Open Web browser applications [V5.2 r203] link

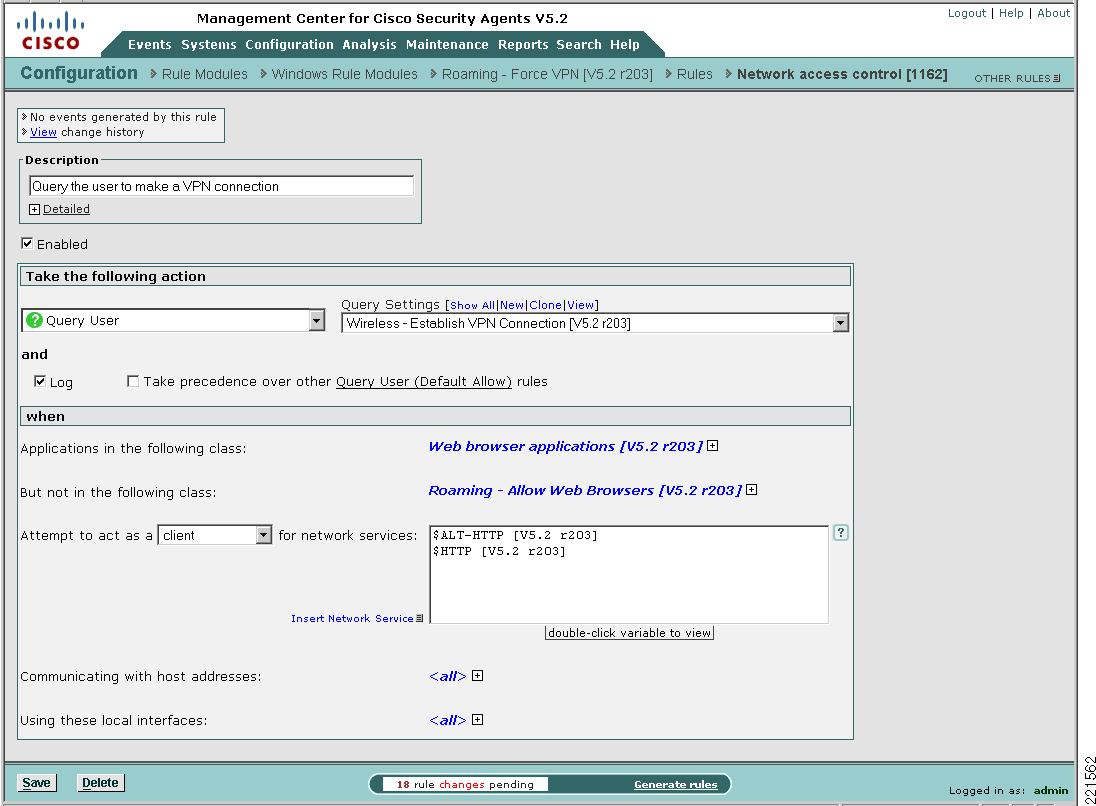[x=565, y=446]
